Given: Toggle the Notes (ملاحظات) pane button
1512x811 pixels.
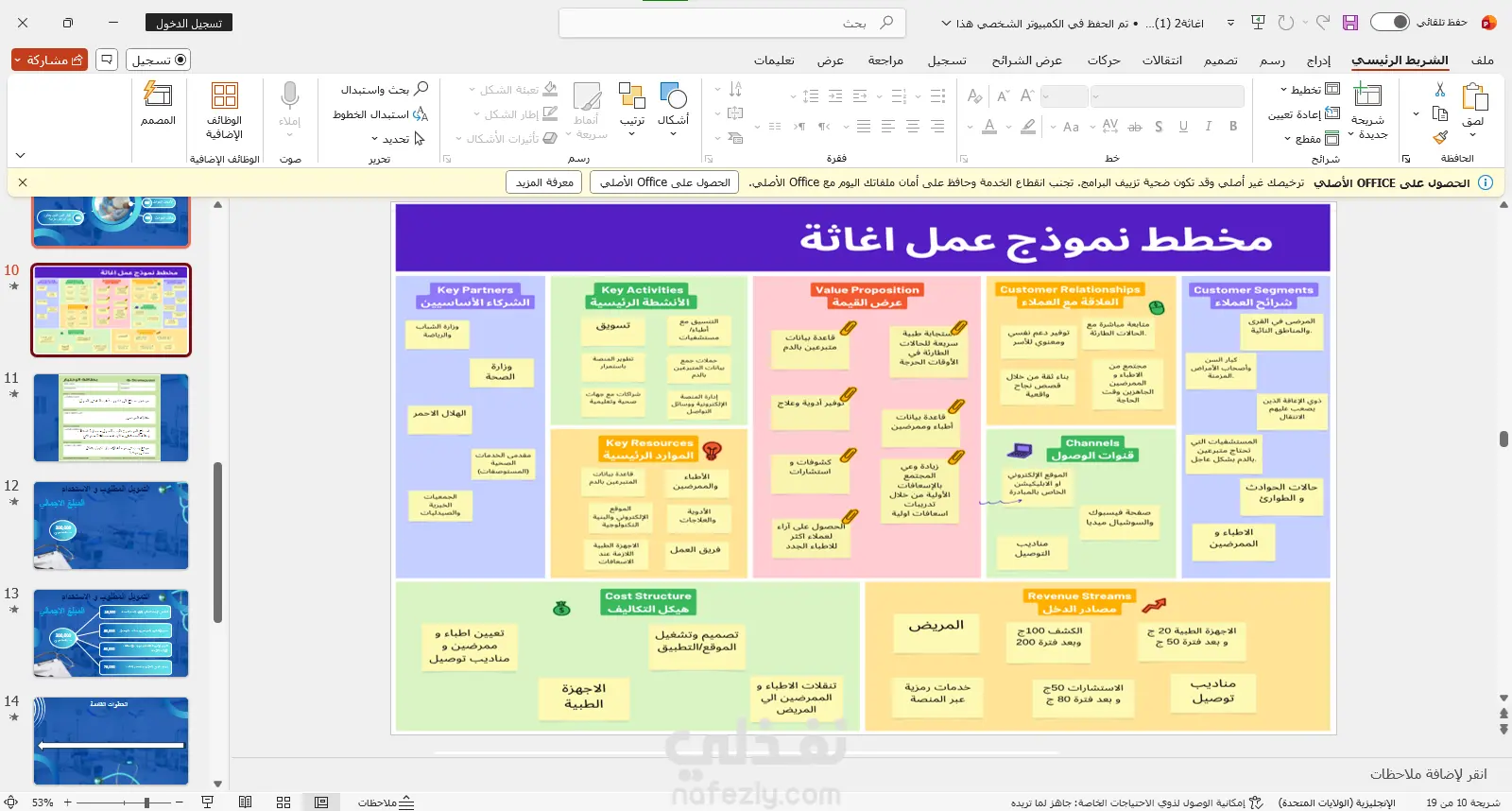Looking at the screenshot, I should [x=387, y=802].
